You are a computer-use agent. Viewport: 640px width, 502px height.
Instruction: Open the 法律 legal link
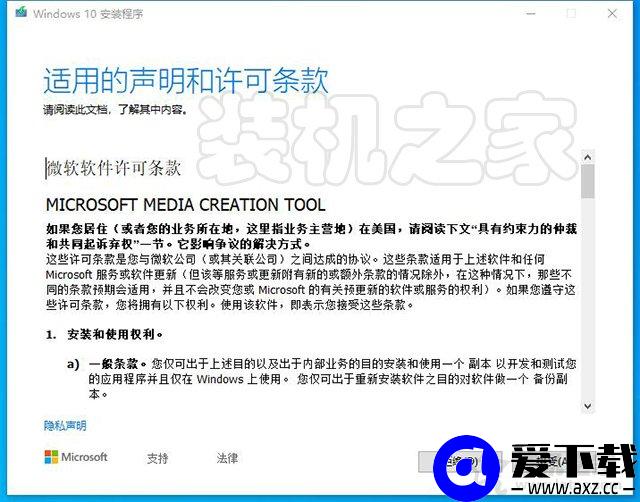click(x=227, y=458)
